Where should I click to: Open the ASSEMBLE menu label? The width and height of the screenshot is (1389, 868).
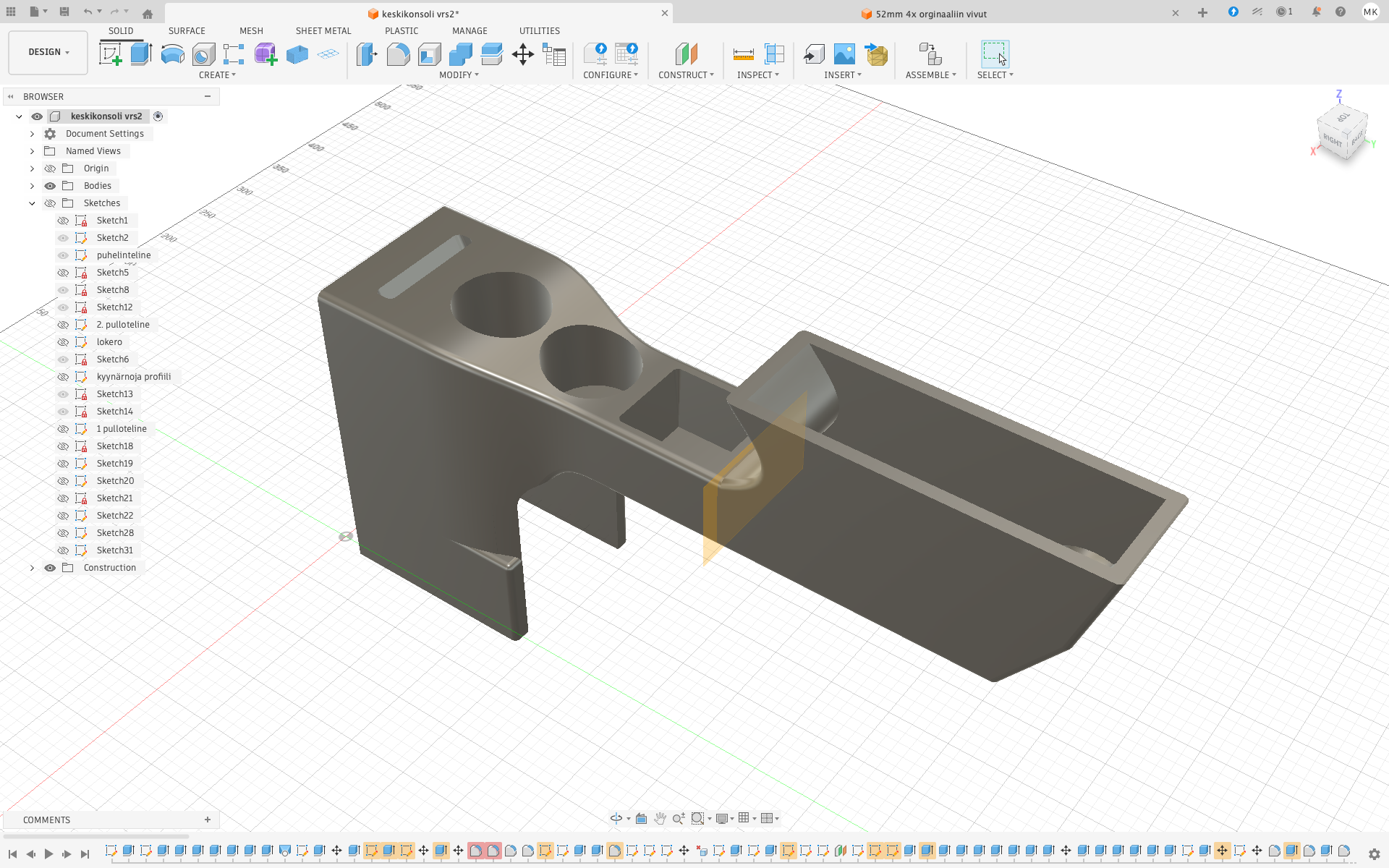coord(930,75)
